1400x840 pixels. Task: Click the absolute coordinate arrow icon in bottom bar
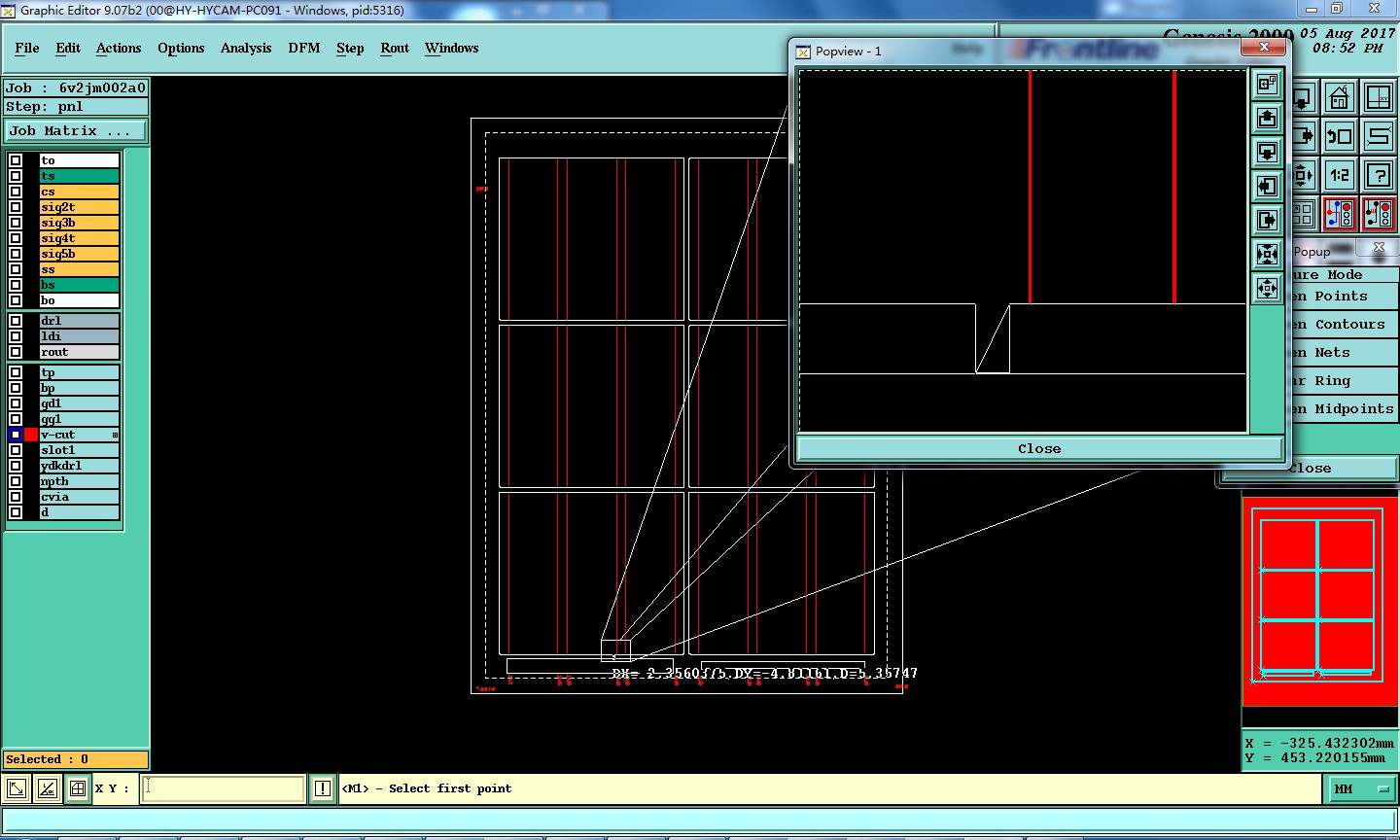pyautogui.click(x=17, y=788)
